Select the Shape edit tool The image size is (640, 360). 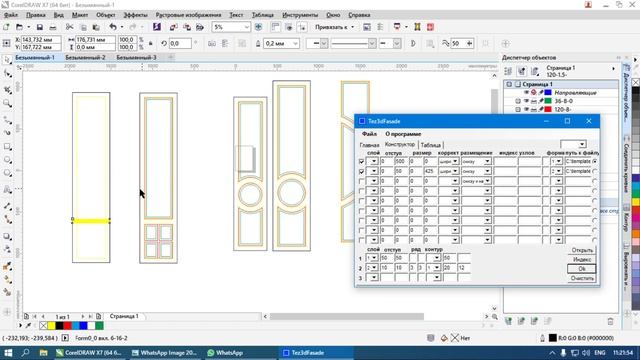[7, 74]
